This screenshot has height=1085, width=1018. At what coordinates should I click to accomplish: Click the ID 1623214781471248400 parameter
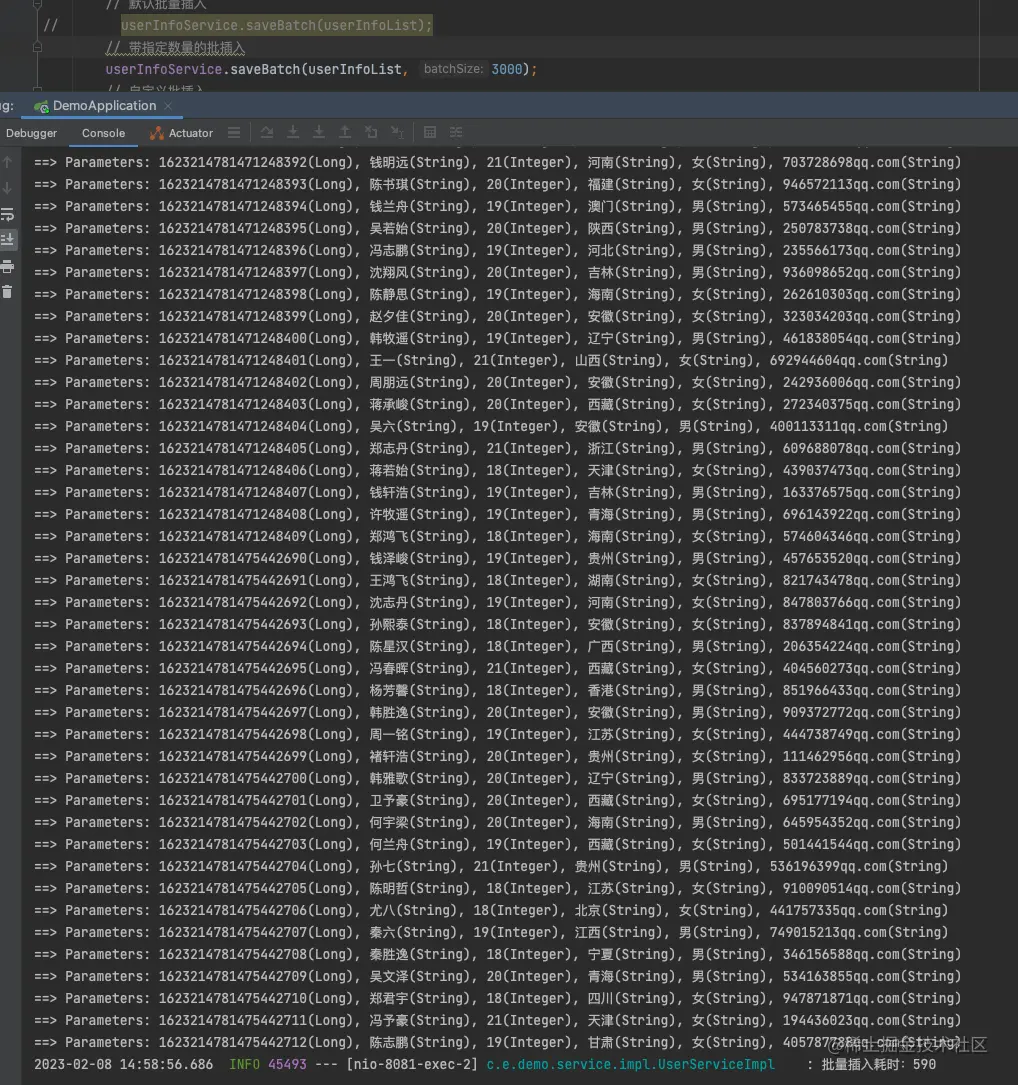point(233,338)
